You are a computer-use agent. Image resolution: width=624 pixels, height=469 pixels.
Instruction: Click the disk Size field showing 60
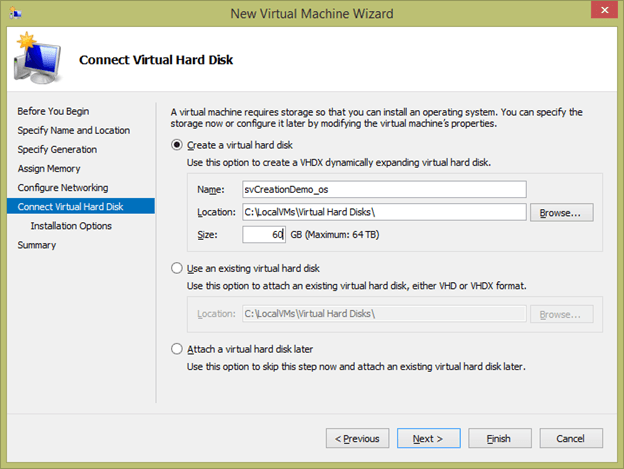point(264,235)
